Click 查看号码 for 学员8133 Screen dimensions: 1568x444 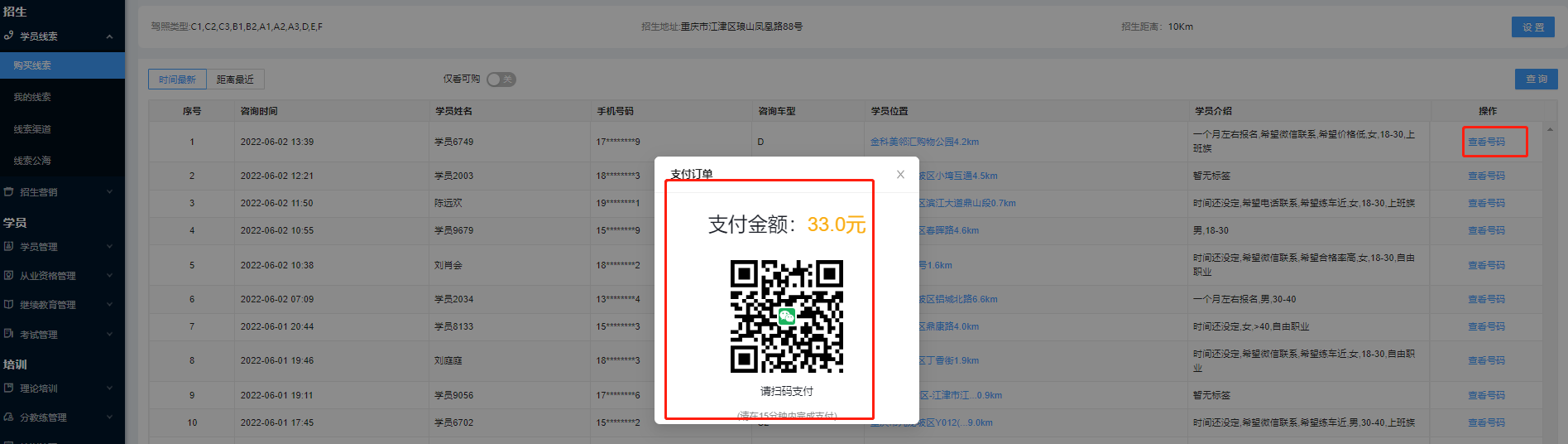click(1486, 326)
